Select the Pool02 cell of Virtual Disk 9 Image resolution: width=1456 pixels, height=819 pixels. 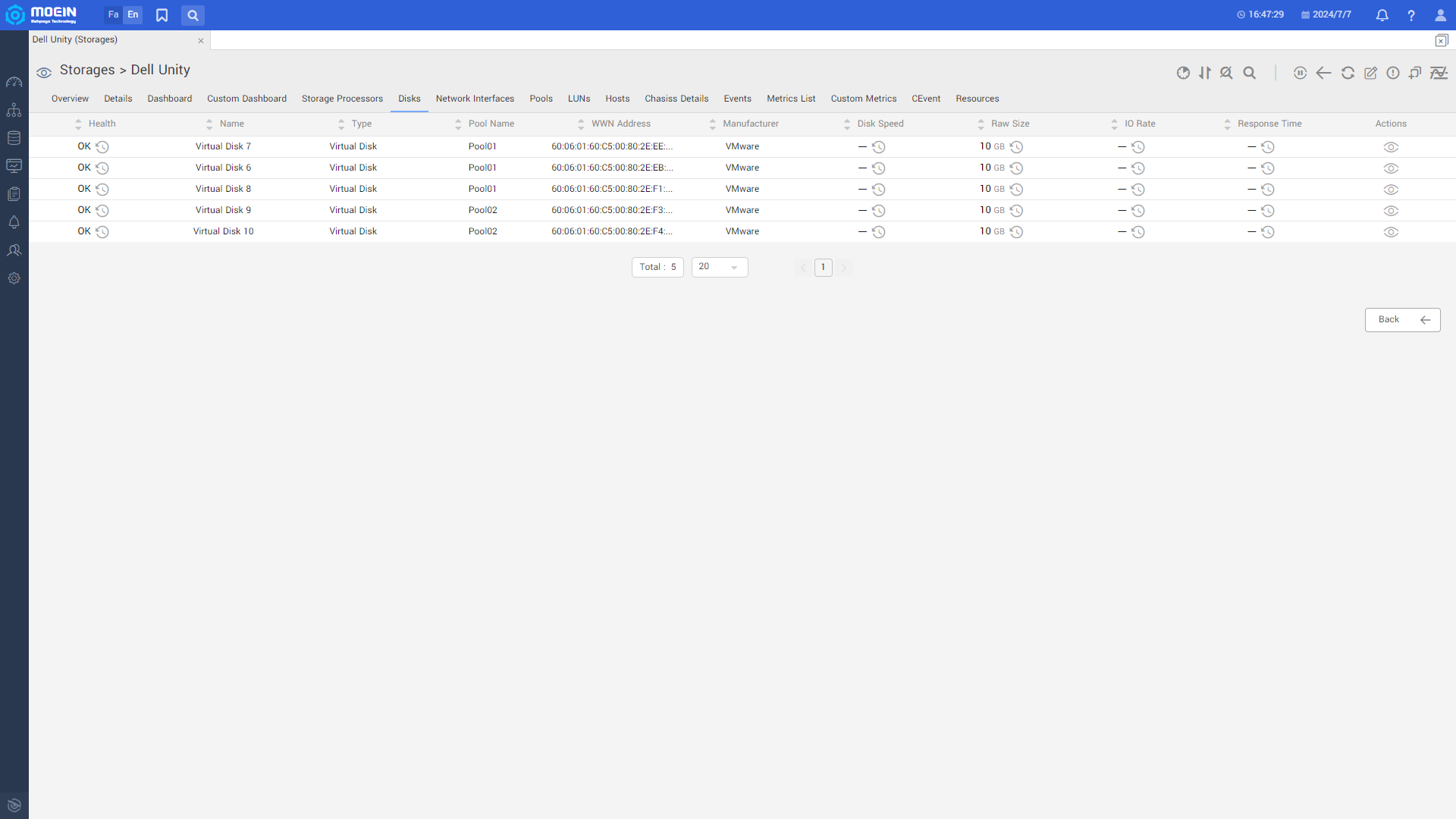click(482, 210)
